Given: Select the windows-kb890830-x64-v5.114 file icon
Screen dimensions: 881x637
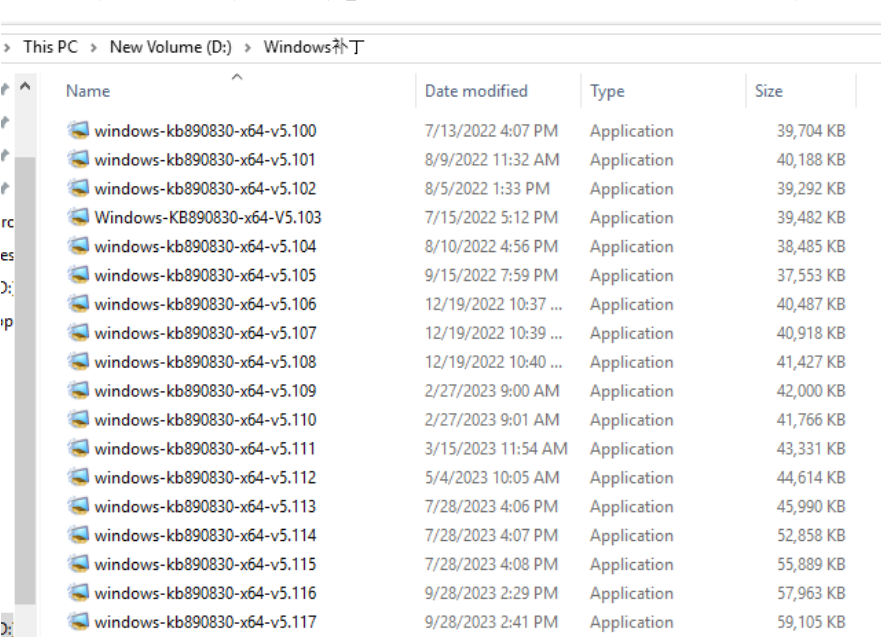Looking at the screenshot, I should [x=78, y=535].
